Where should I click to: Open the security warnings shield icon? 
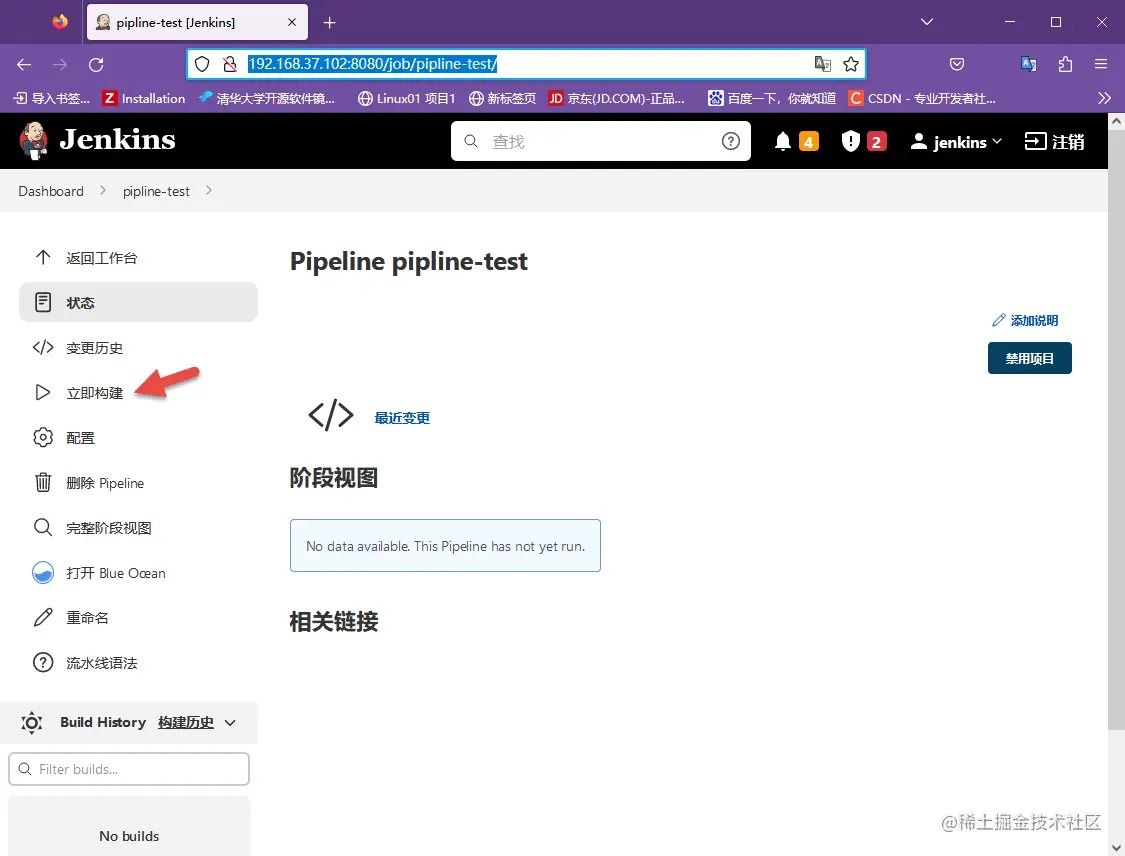(850, 141)
